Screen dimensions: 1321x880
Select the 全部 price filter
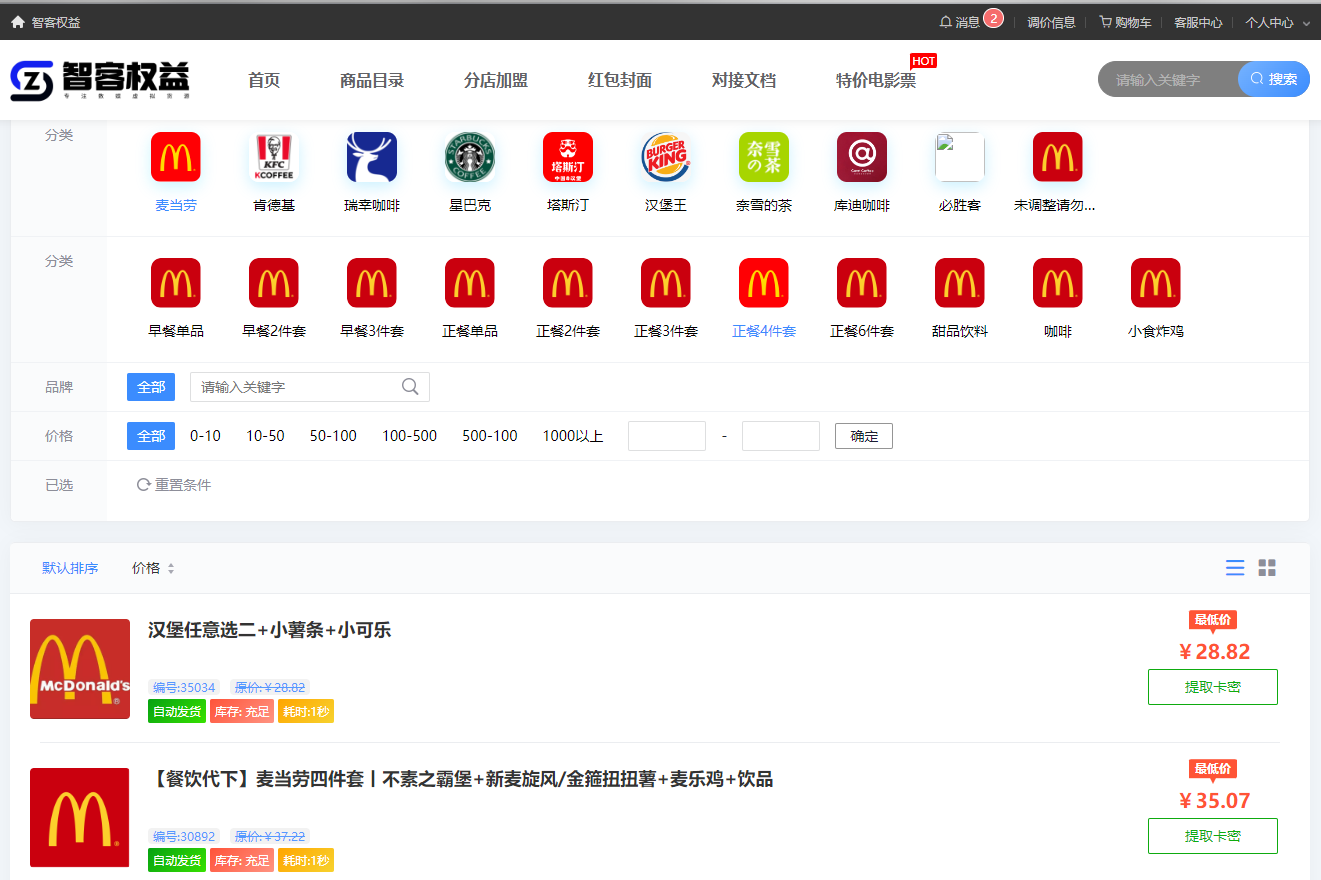tap(150, 436)
